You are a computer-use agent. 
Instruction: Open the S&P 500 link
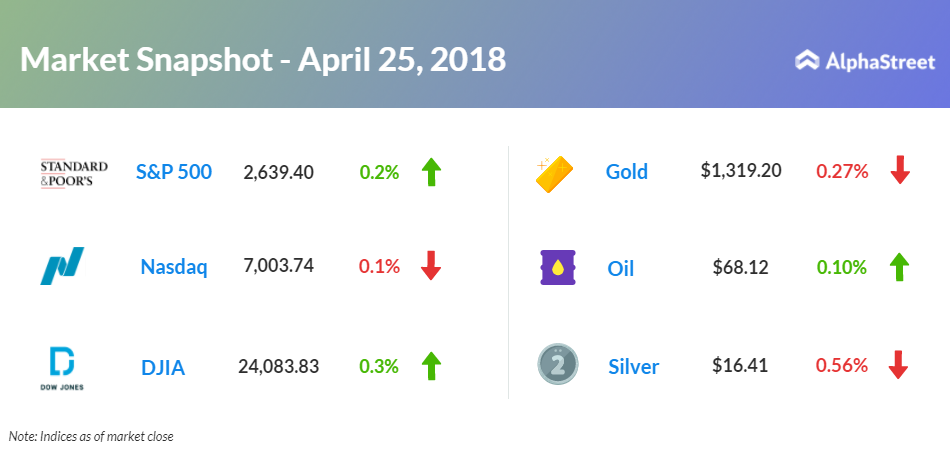pos(174,172)
